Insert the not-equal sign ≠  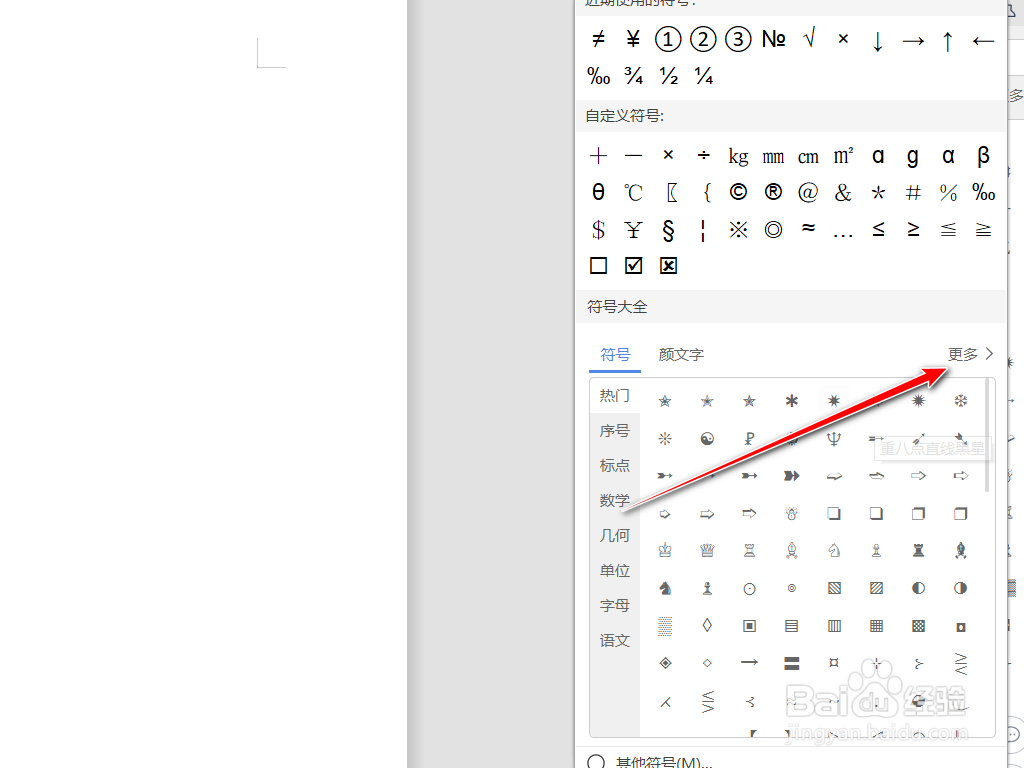pos(598,40)
